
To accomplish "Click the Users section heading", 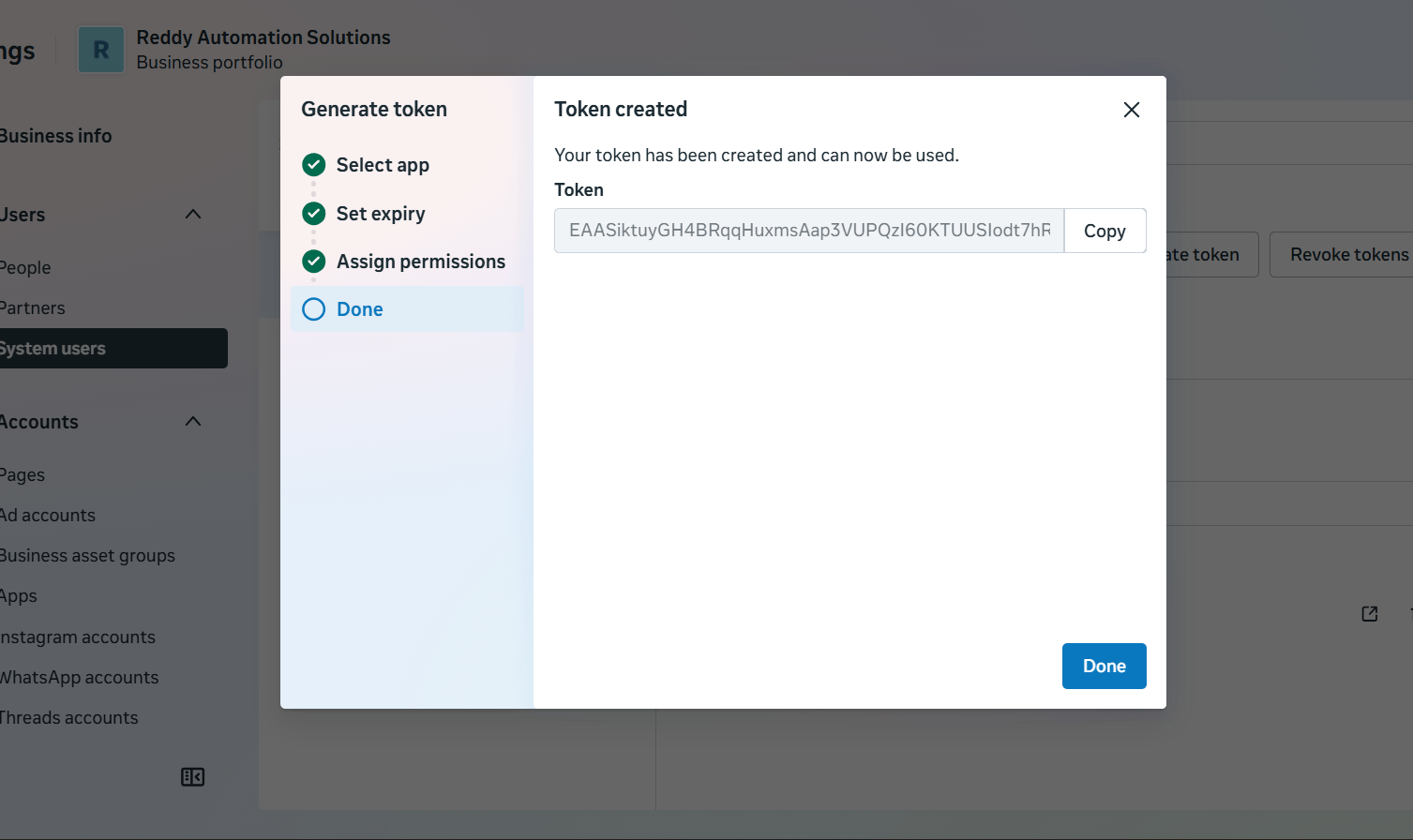I will point(23,215).
